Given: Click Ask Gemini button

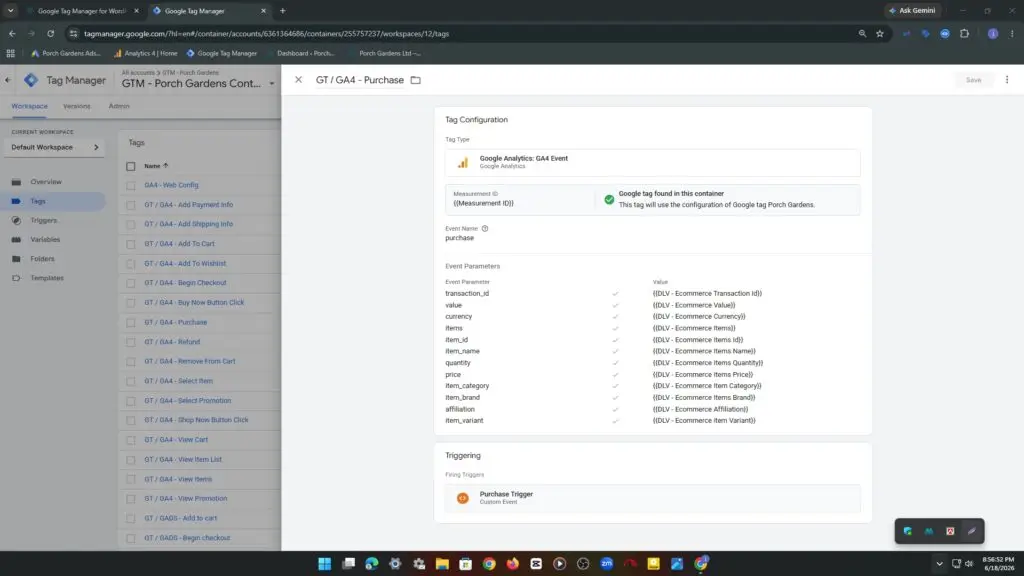Looking at the screenshot, I should (x=912, y=10).
